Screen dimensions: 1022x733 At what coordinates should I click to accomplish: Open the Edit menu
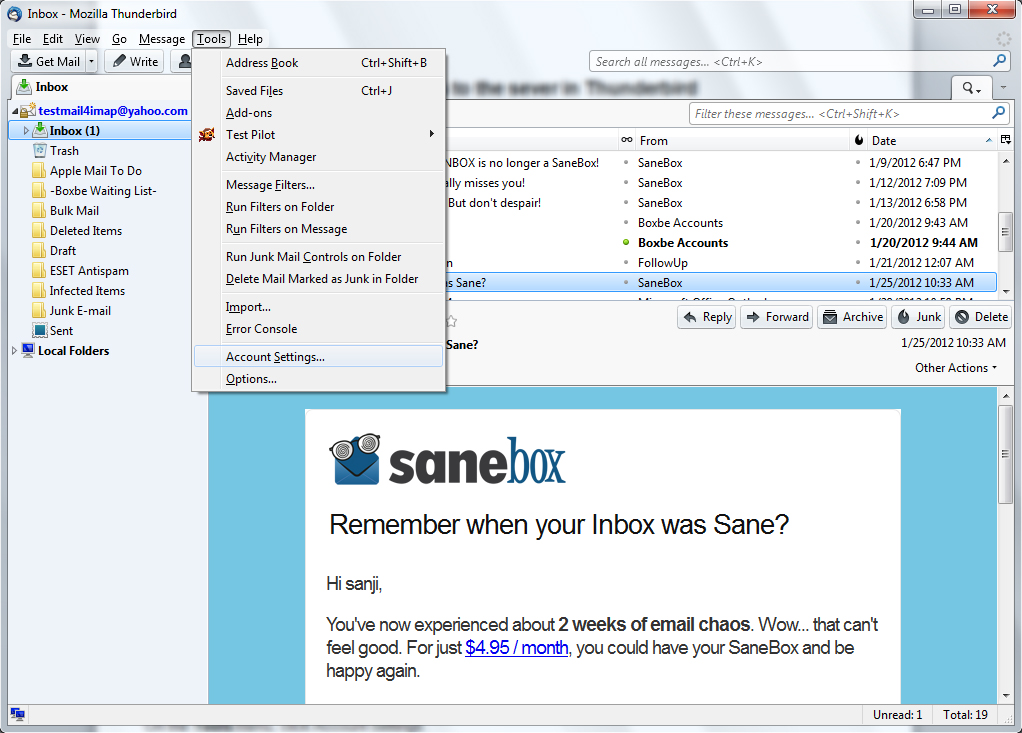point(52,39)
